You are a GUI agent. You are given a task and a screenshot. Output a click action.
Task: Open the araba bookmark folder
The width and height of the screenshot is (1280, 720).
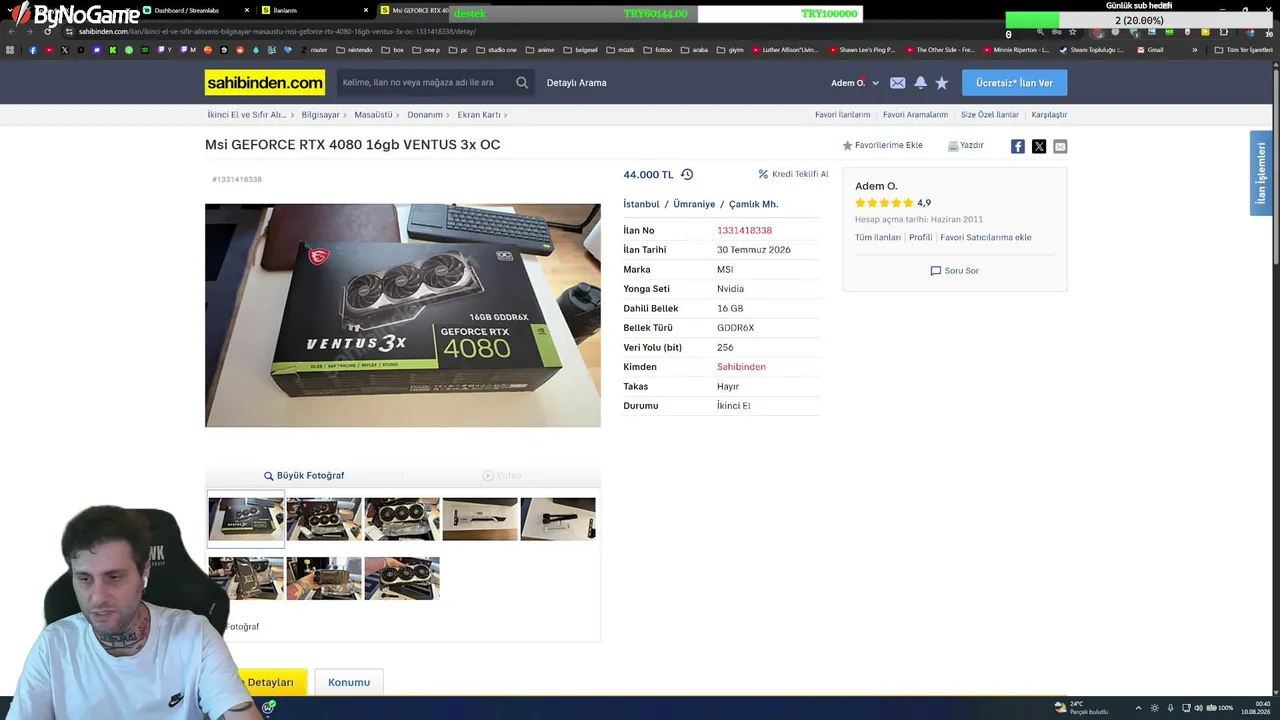click(x=695, y=50)
